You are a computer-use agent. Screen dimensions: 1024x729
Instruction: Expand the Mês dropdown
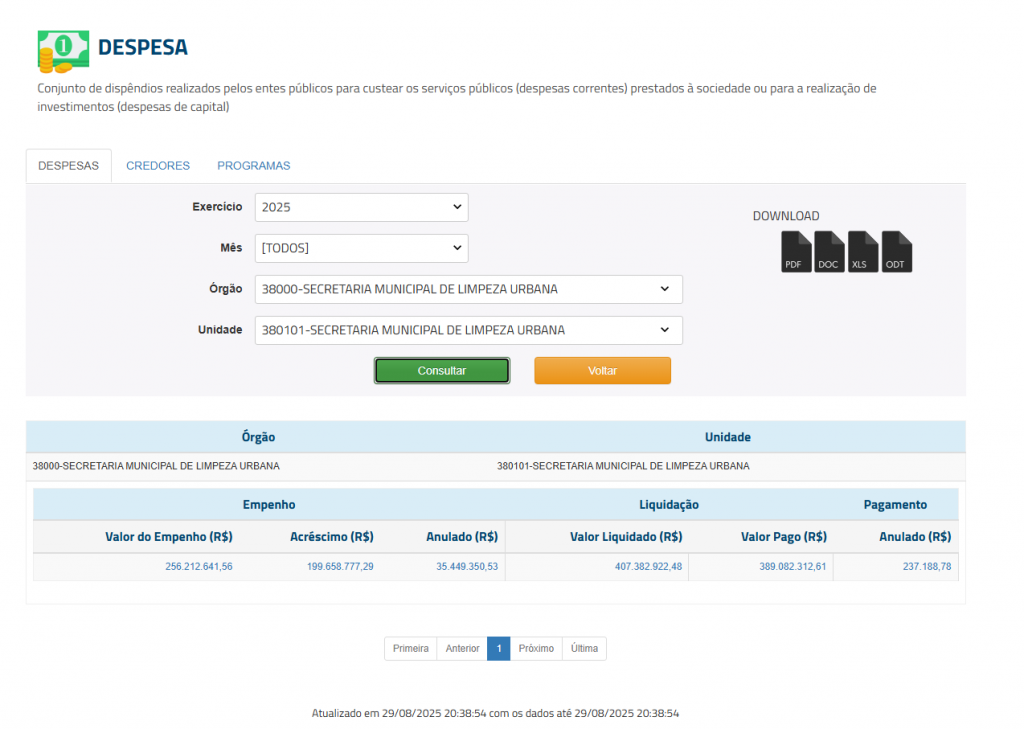pyautogui.click(x=361, y=248)
